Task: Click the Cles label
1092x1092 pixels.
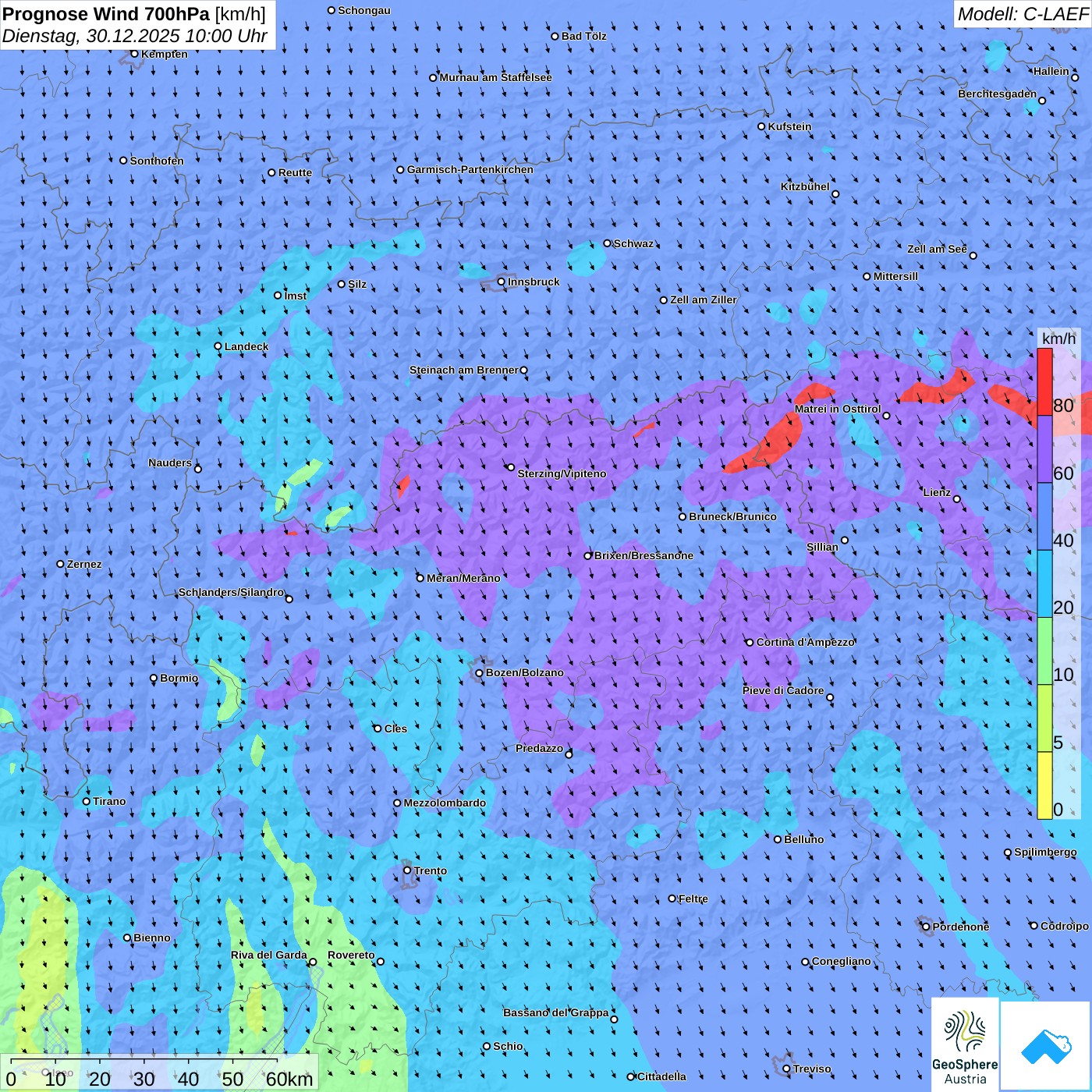Action: click(x=395, y=729)
